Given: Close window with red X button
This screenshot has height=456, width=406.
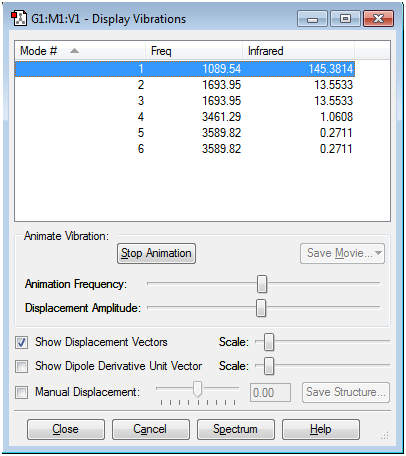Looking at the screenshot, I should (378, 19).
